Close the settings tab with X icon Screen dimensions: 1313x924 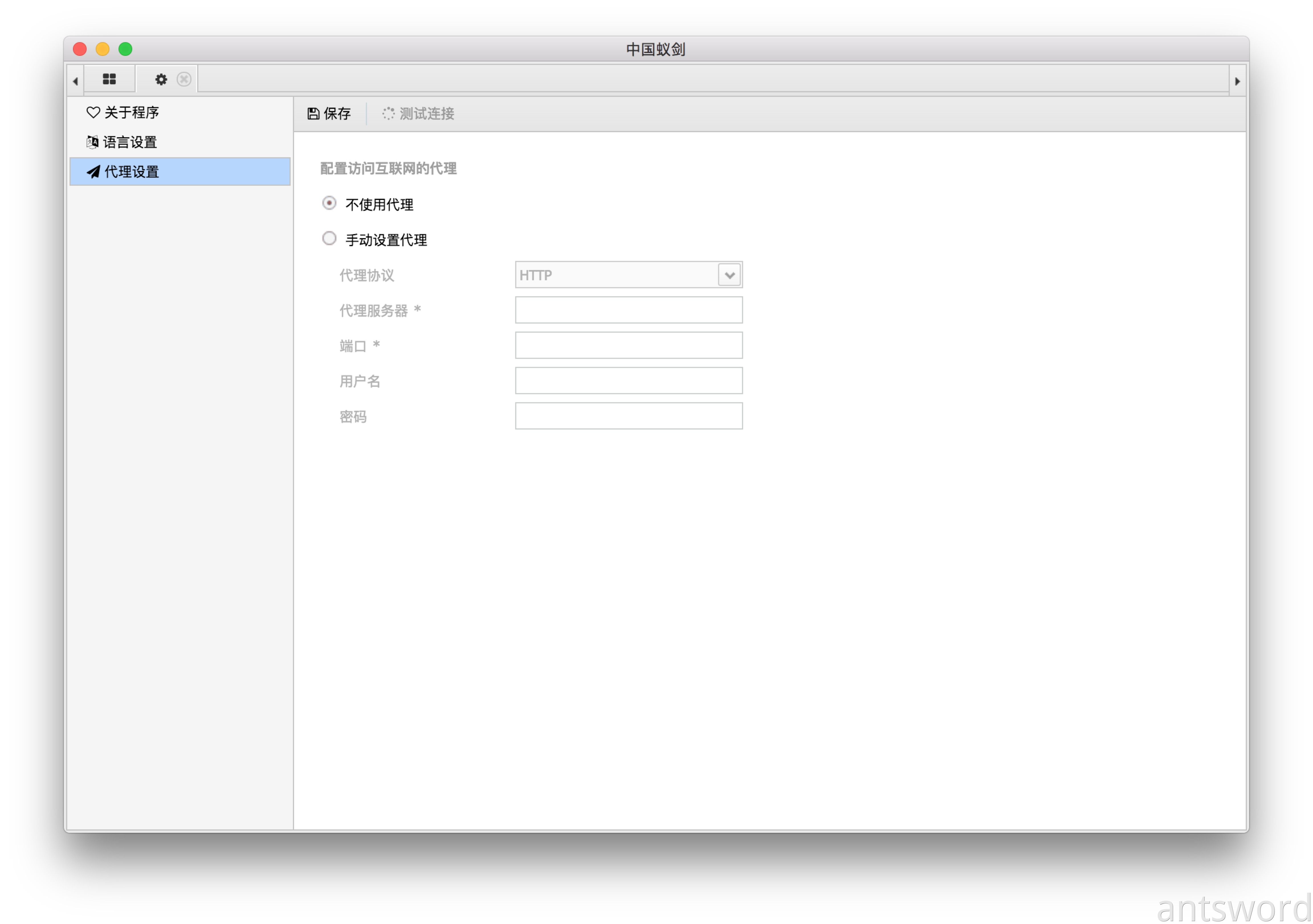coord(184,79)
